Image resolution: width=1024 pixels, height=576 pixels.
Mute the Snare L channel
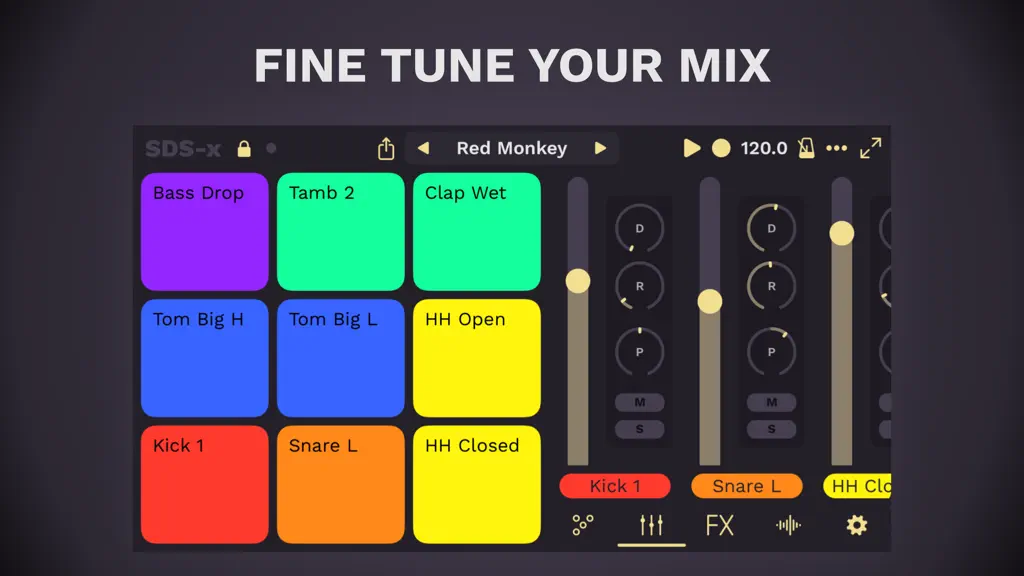(771, 402)
